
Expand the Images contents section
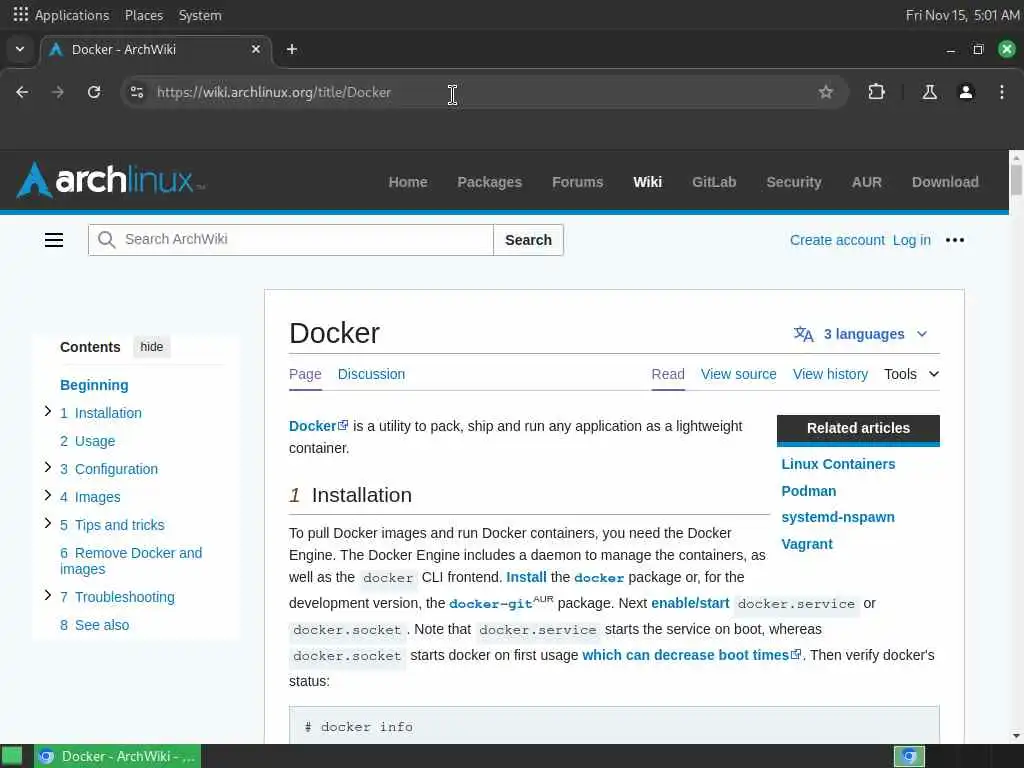click(48, 495)
